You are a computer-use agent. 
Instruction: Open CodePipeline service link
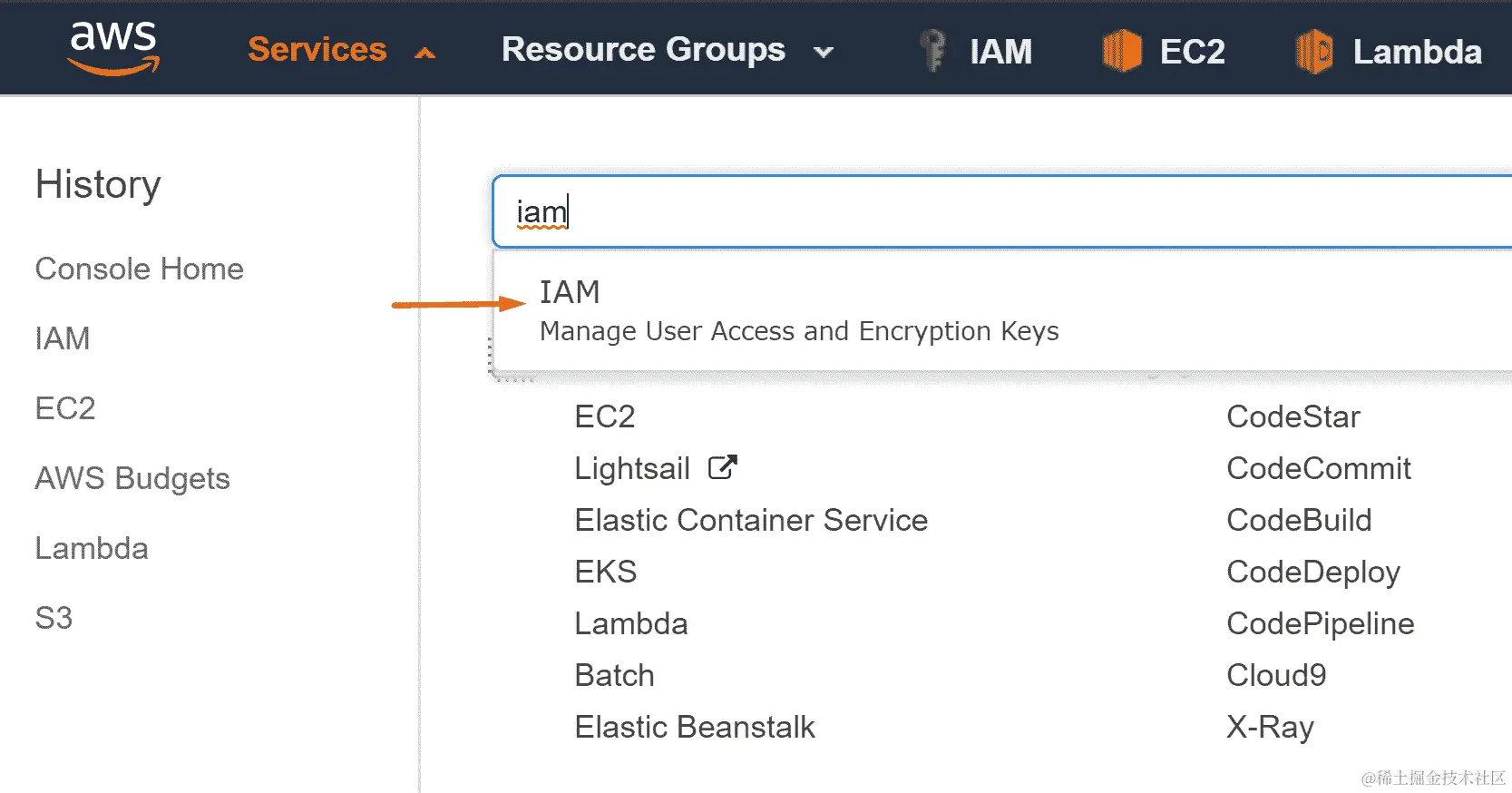coord(1320,623)
